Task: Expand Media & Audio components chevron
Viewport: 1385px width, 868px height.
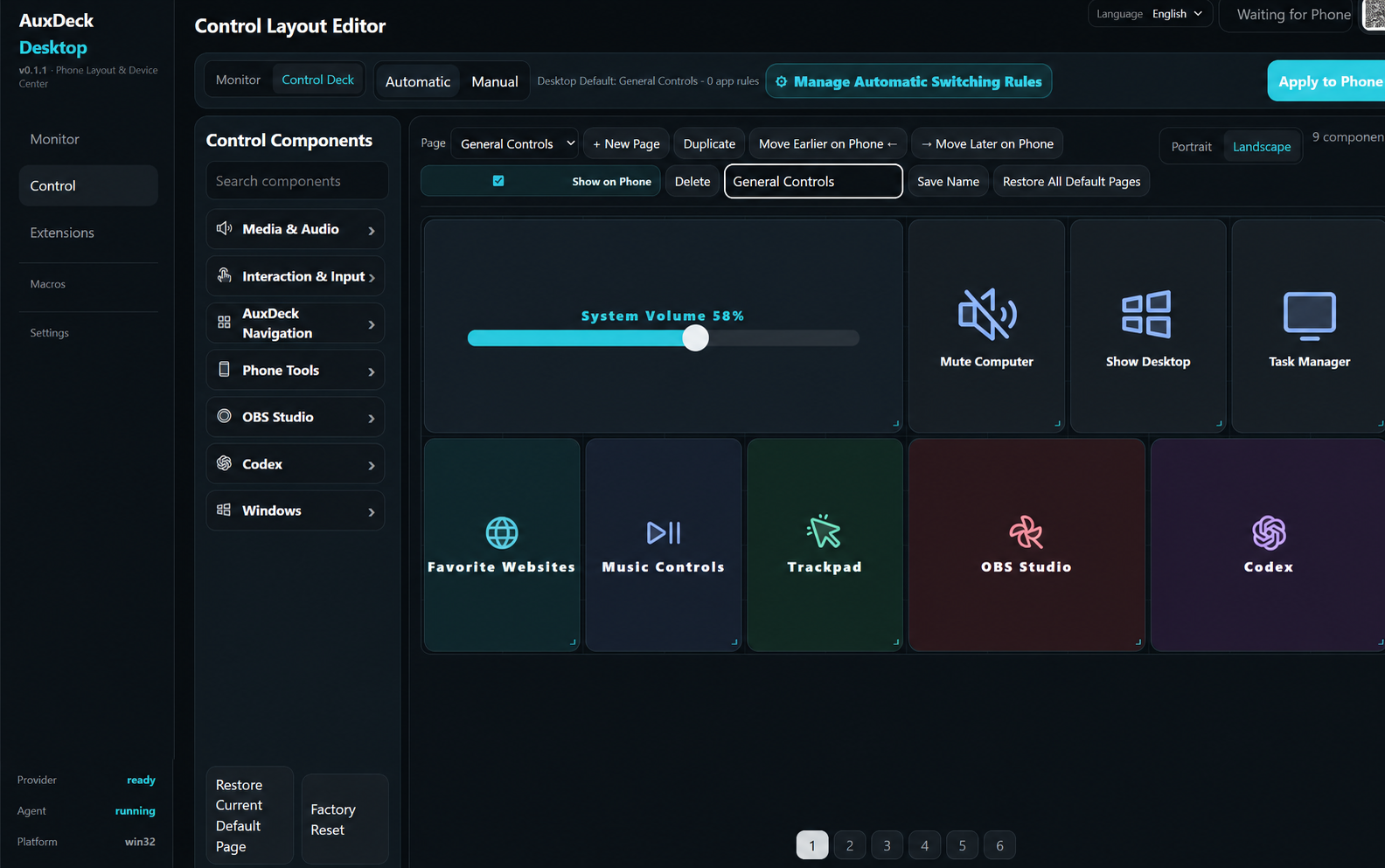Action: pos(372,231)
